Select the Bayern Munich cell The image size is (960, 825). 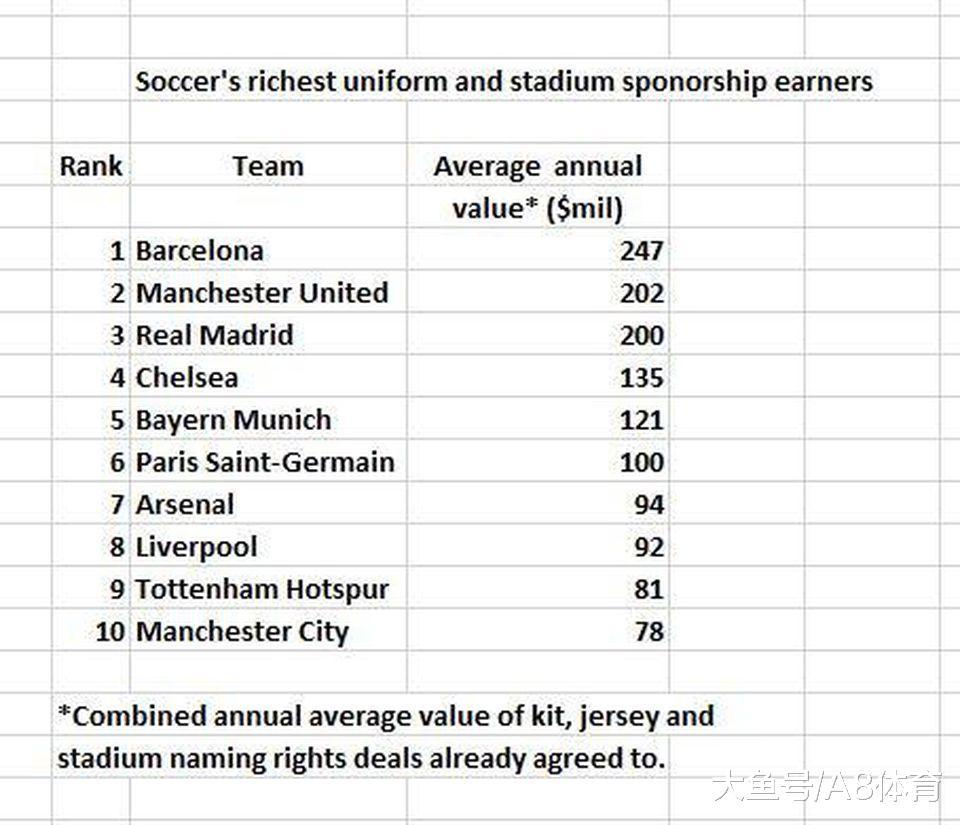[233, 420]
